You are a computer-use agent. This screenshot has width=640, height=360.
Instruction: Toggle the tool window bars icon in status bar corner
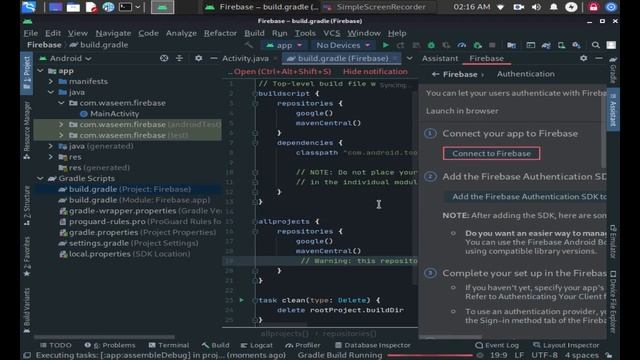point(27,356)
